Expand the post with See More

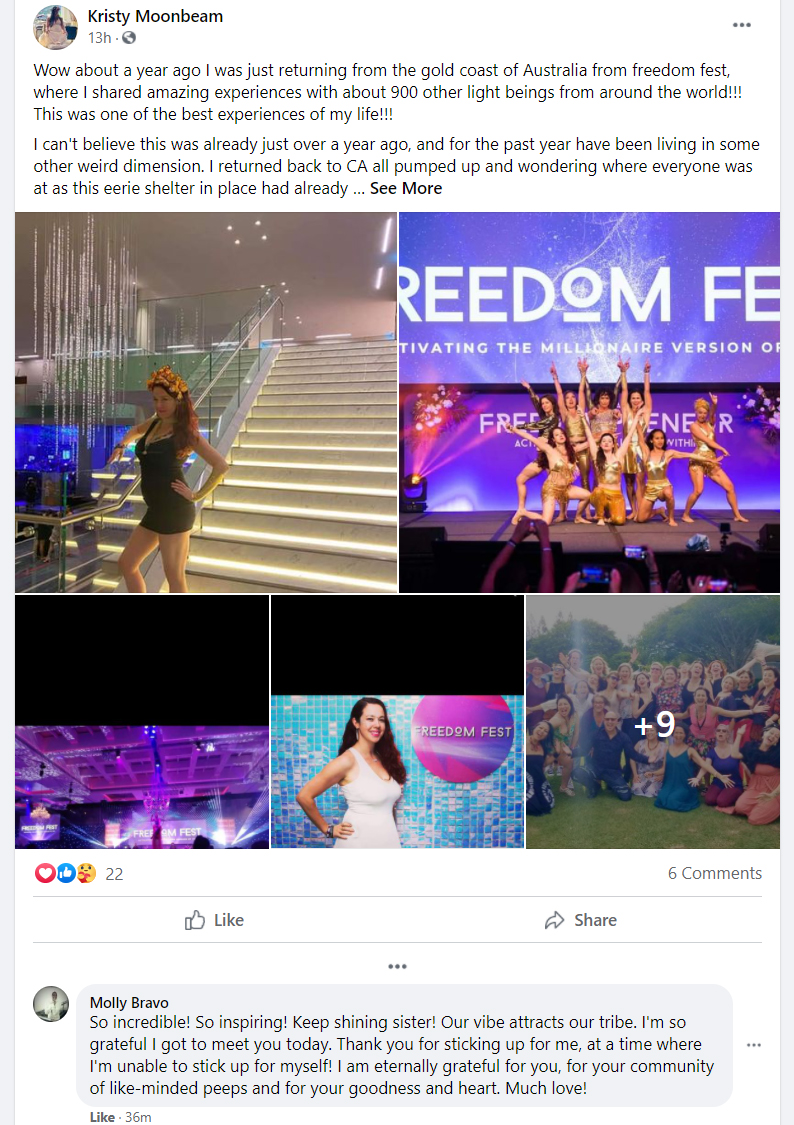[406, 188]
